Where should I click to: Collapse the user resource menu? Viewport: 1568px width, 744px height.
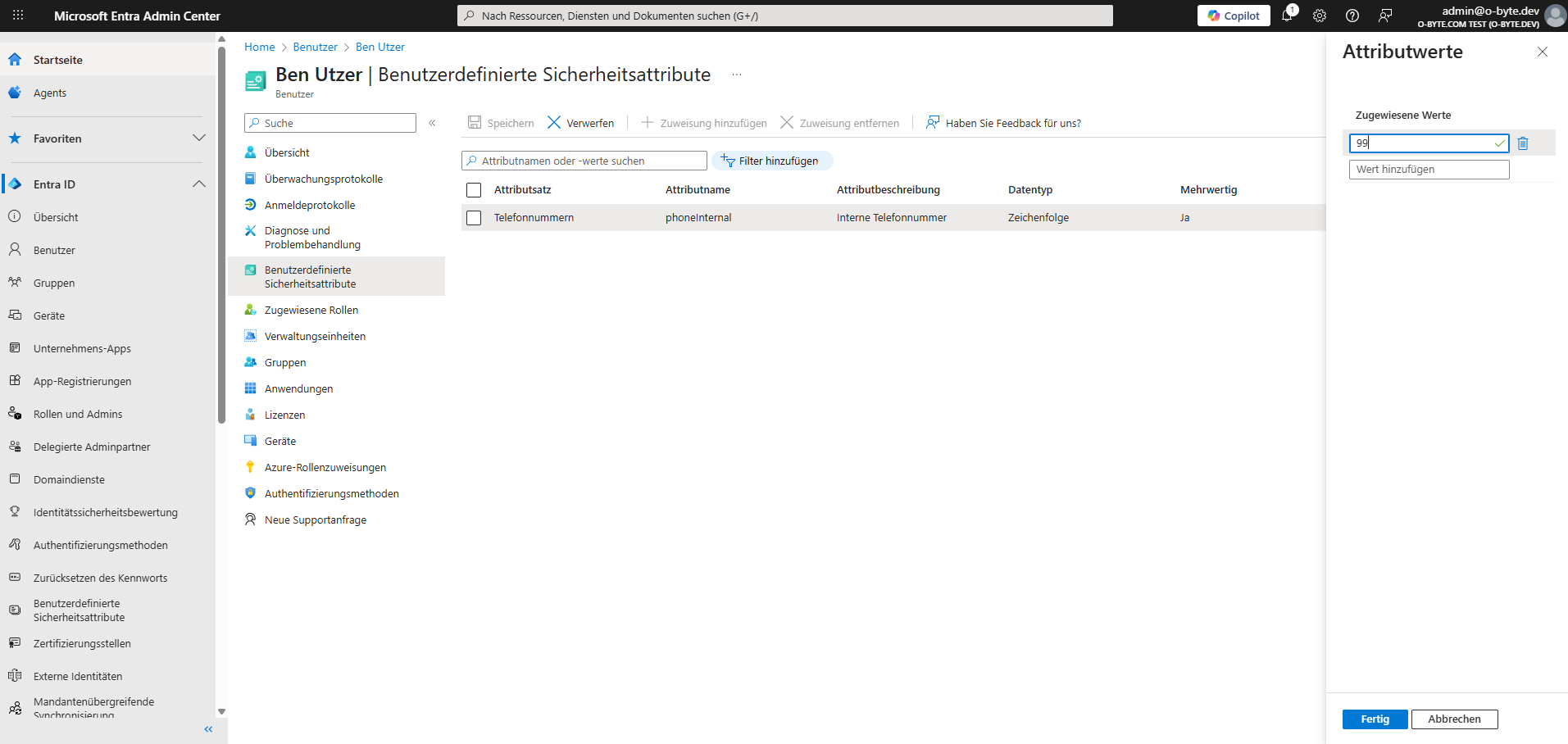click(x=432, y=123)
